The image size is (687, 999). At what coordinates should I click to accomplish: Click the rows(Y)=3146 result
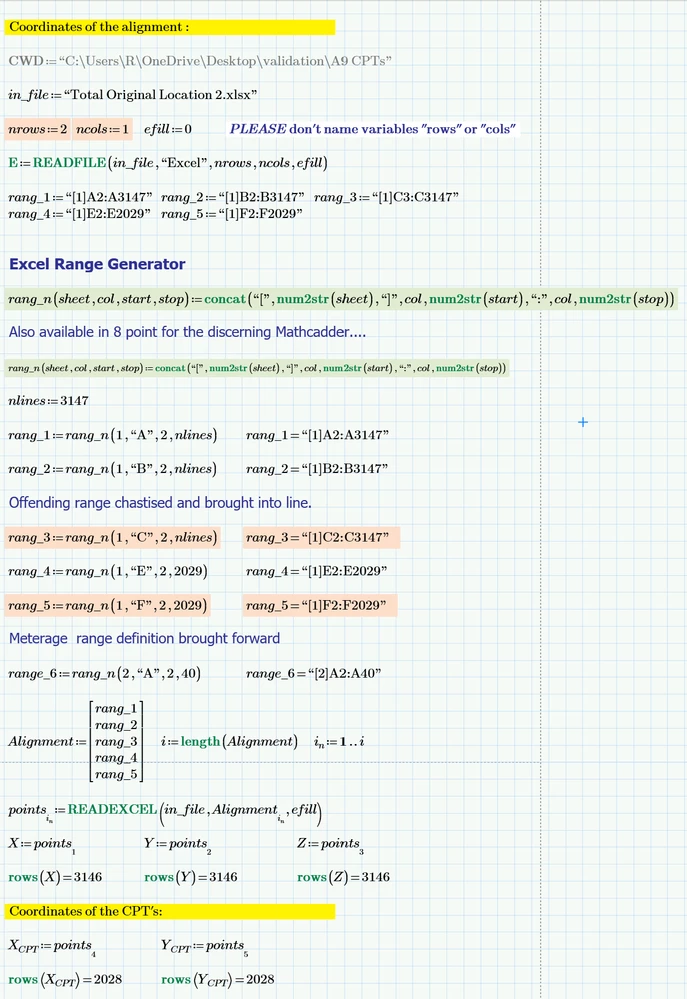[x=191, y=877]
